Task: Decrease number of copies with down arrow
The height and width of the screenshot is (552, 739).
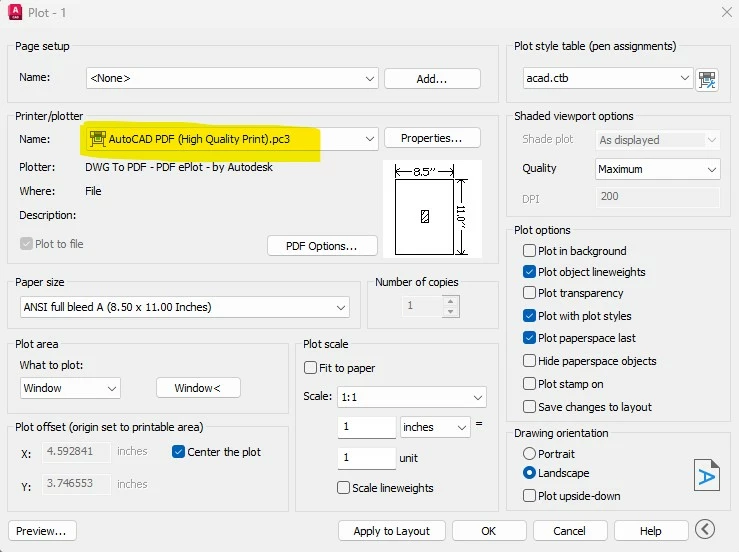Action: pos(451,312)
